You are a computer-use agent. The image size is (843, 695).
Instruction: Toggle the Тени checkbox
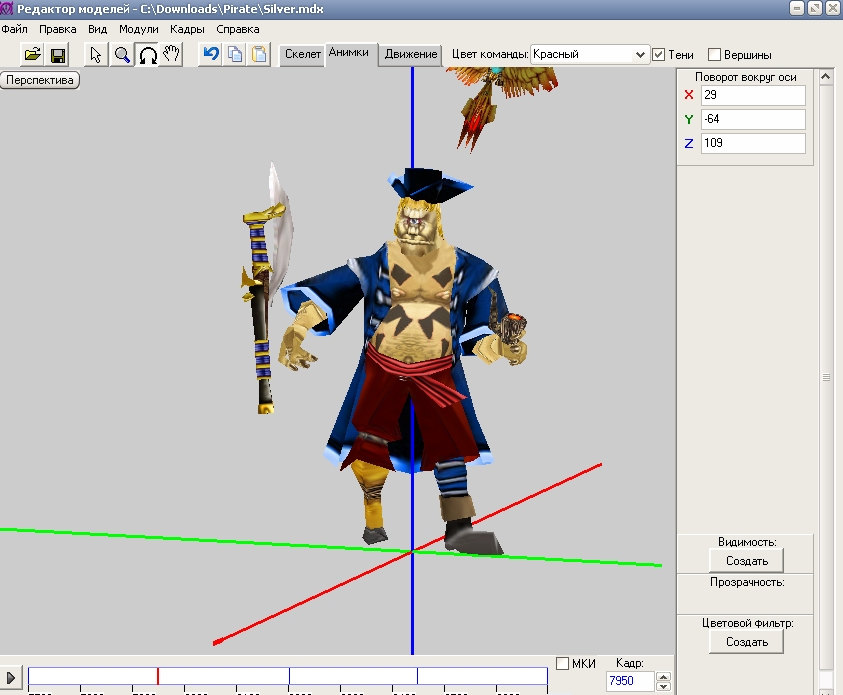(659, 54)
